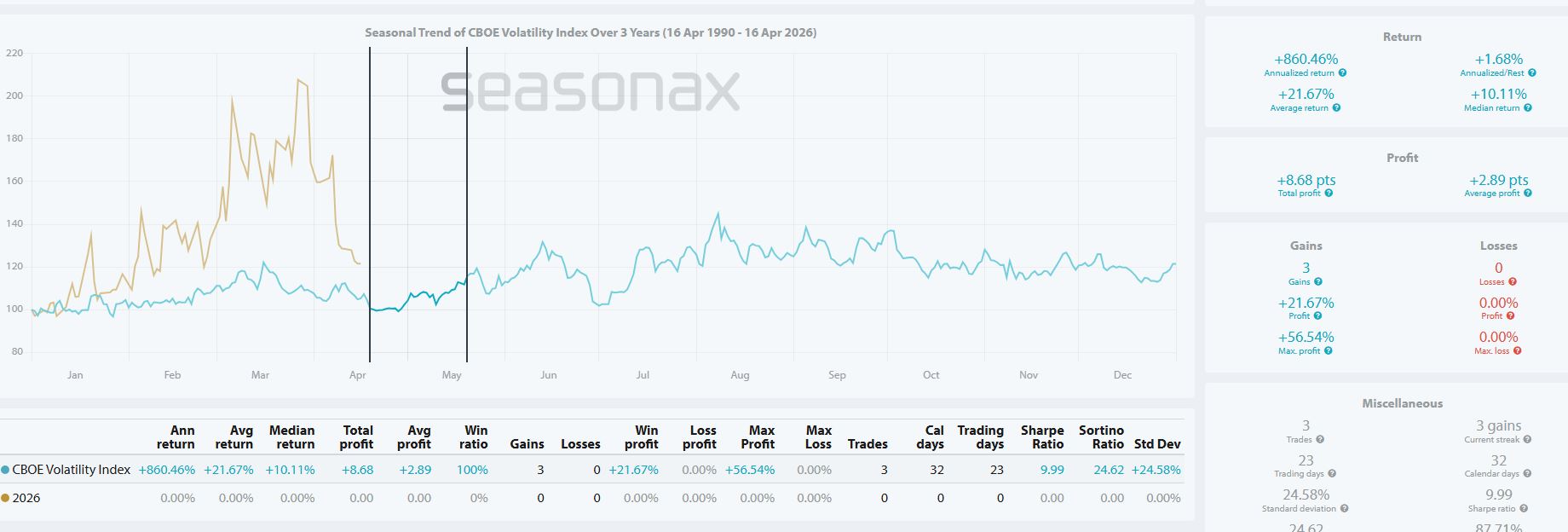The width and height of the screenshot is (1568, 532).
Task: Click the right vertical end marker in May
Action: point(467,205)
